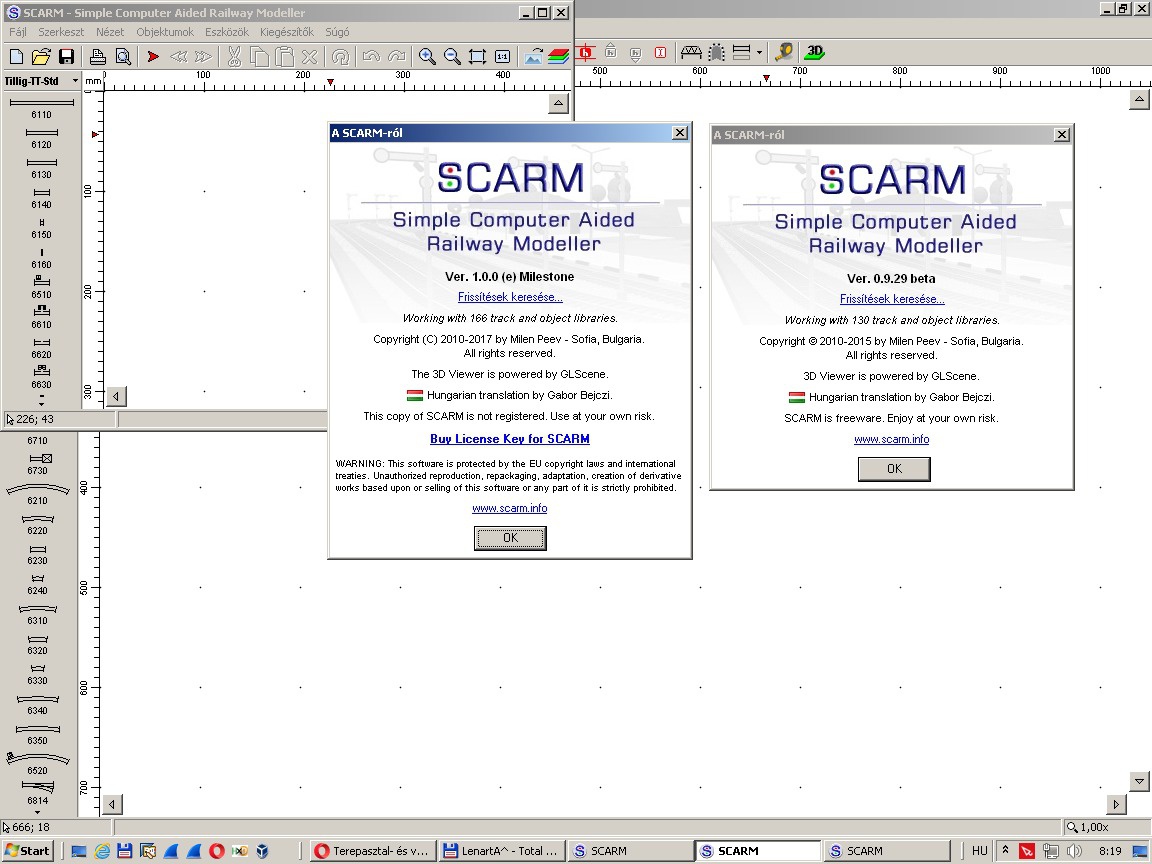Open the Eszközök menu
This screenshot has height=864, width=1152.
tap(226, 32)
